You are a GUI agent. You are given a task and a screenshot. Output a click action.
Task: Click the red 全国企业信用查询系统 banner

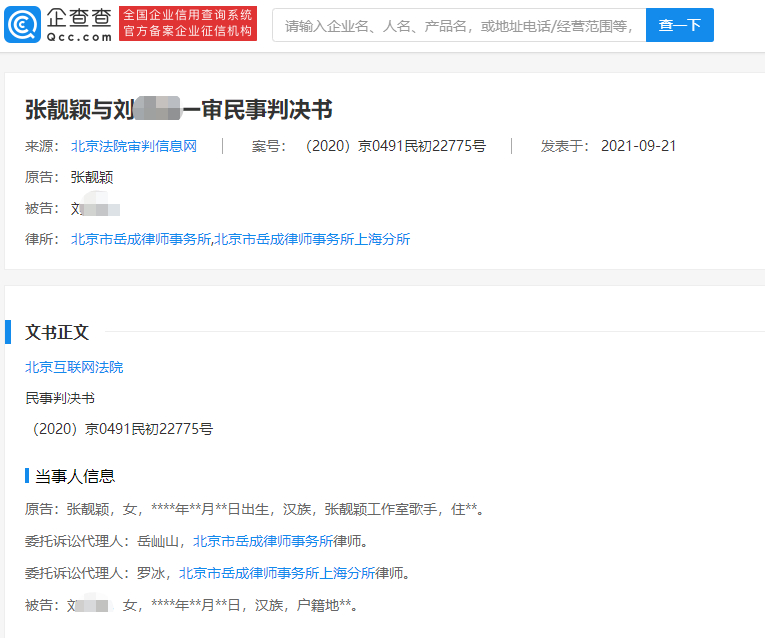pyautogui.click(x=188, y=23)
